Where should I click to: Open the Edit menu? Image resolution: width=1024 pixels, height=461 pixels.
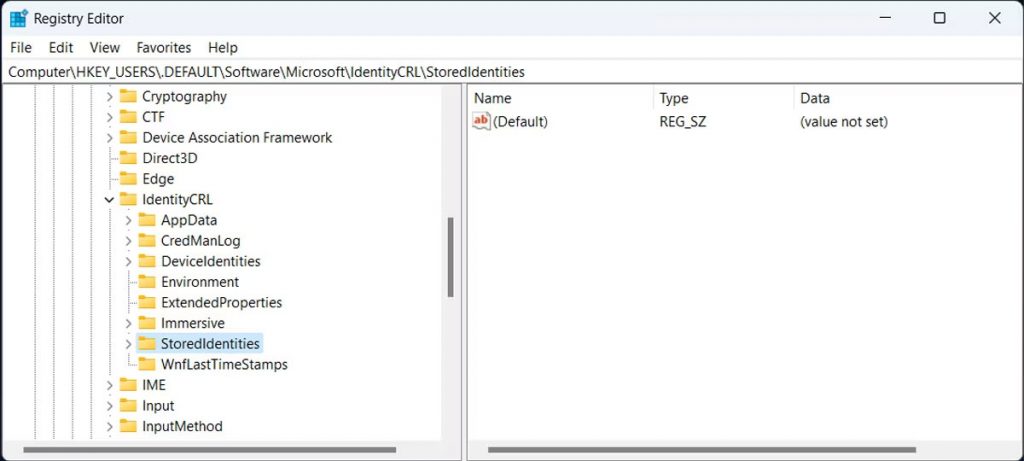(x=61, y=48)
